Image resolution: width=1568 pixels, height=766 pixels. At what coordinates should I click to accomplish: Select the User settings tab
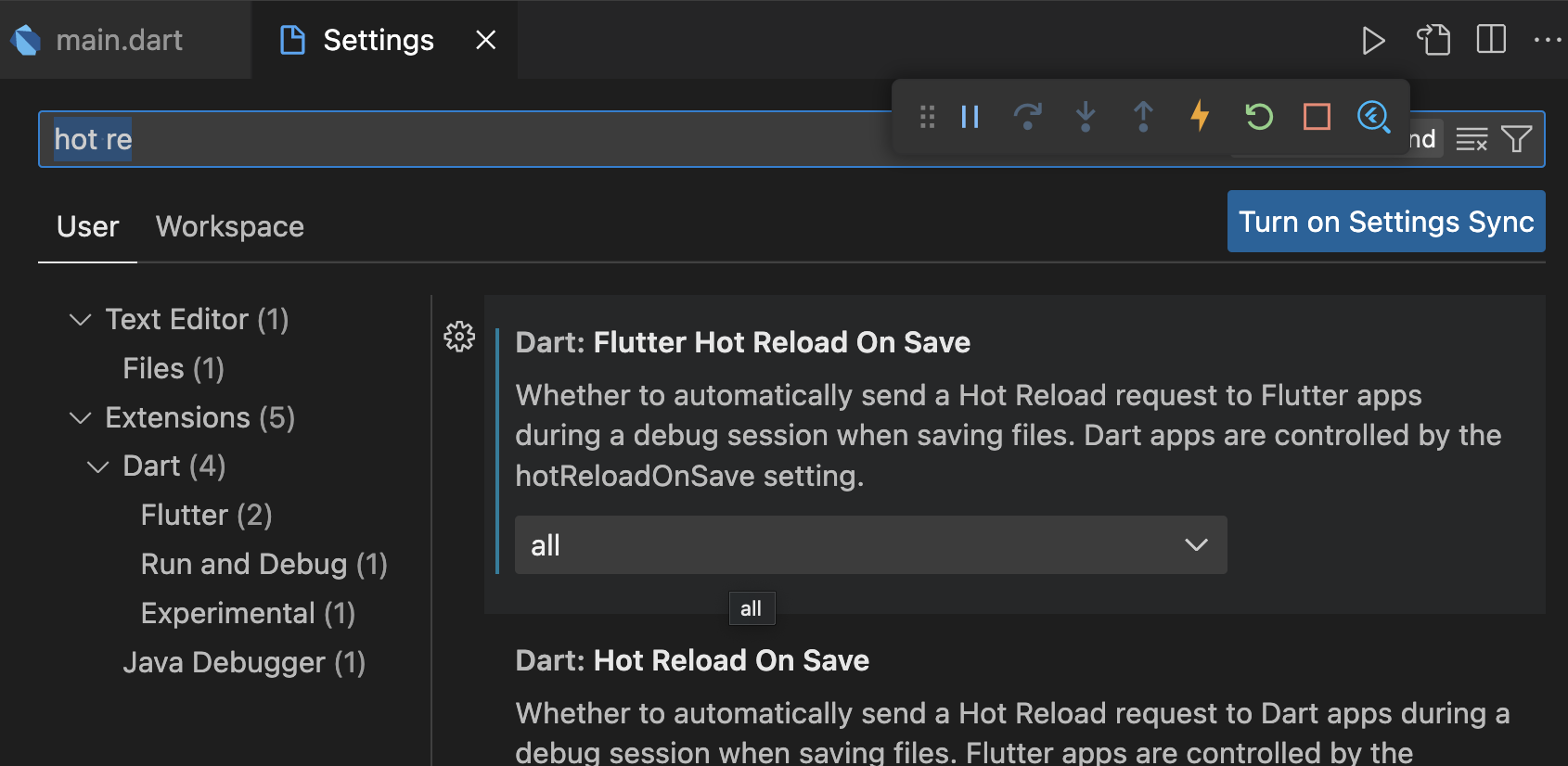tap(88, 226)
